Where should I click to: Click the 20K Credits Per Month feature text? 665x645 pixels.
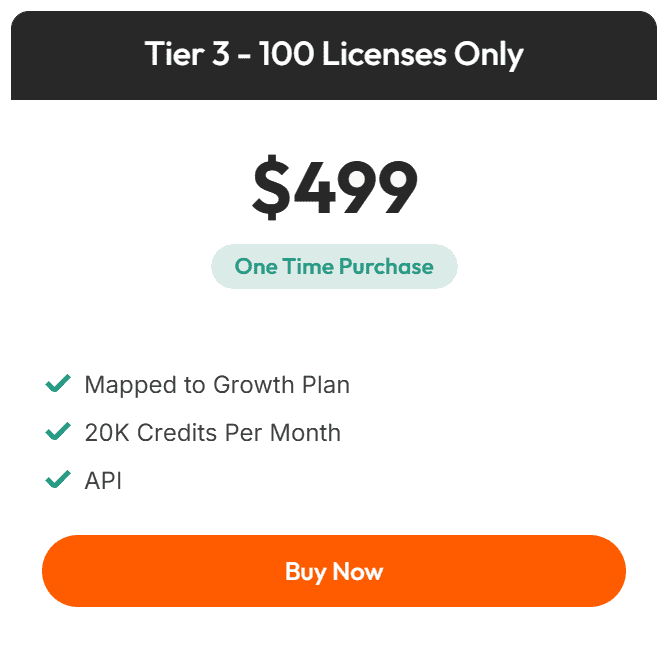click(x=212, y=433)
